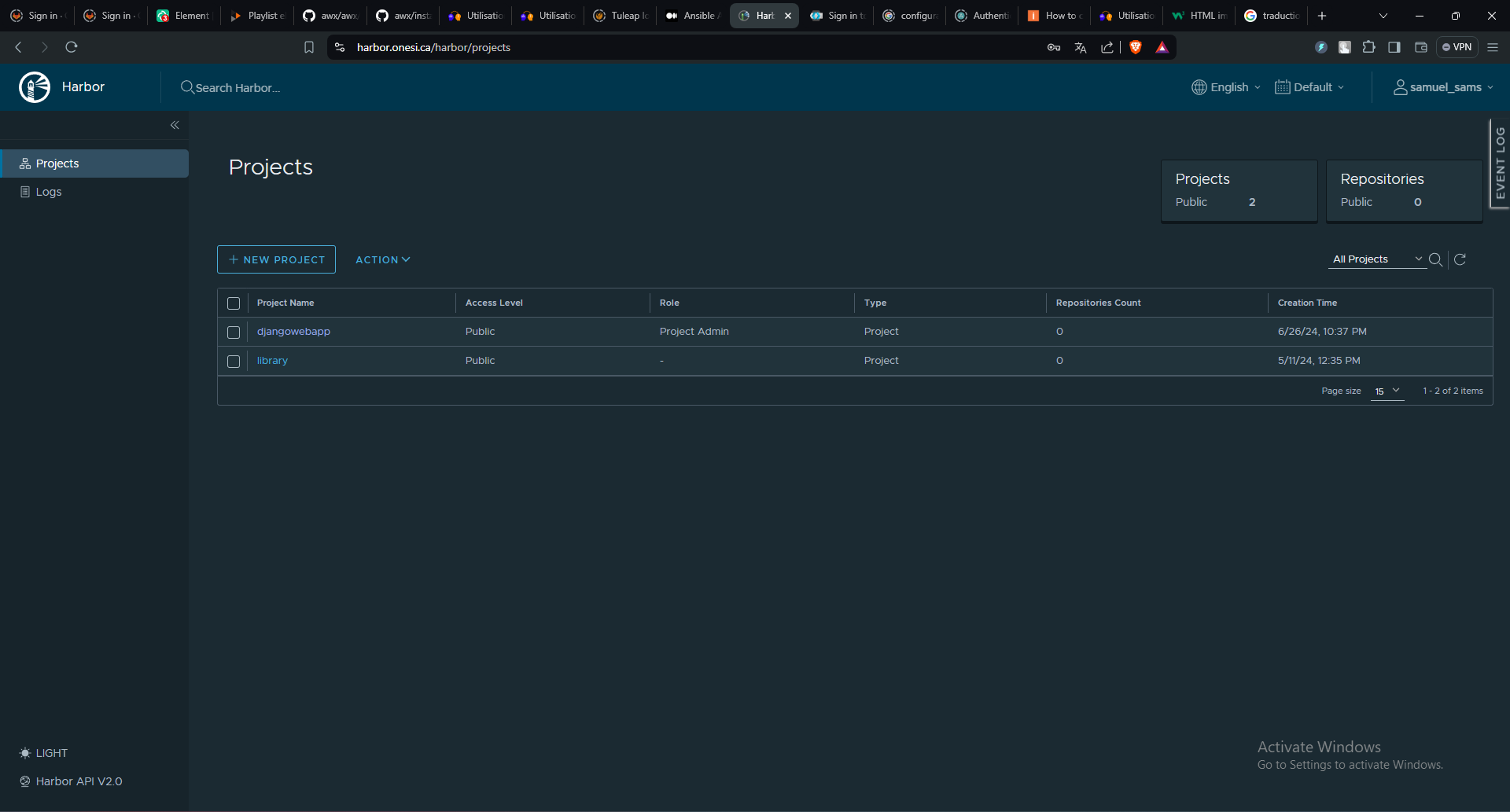Open Brave Shields icon
This screenshot has height=812, width=1510.
(x=1136, y=47)
